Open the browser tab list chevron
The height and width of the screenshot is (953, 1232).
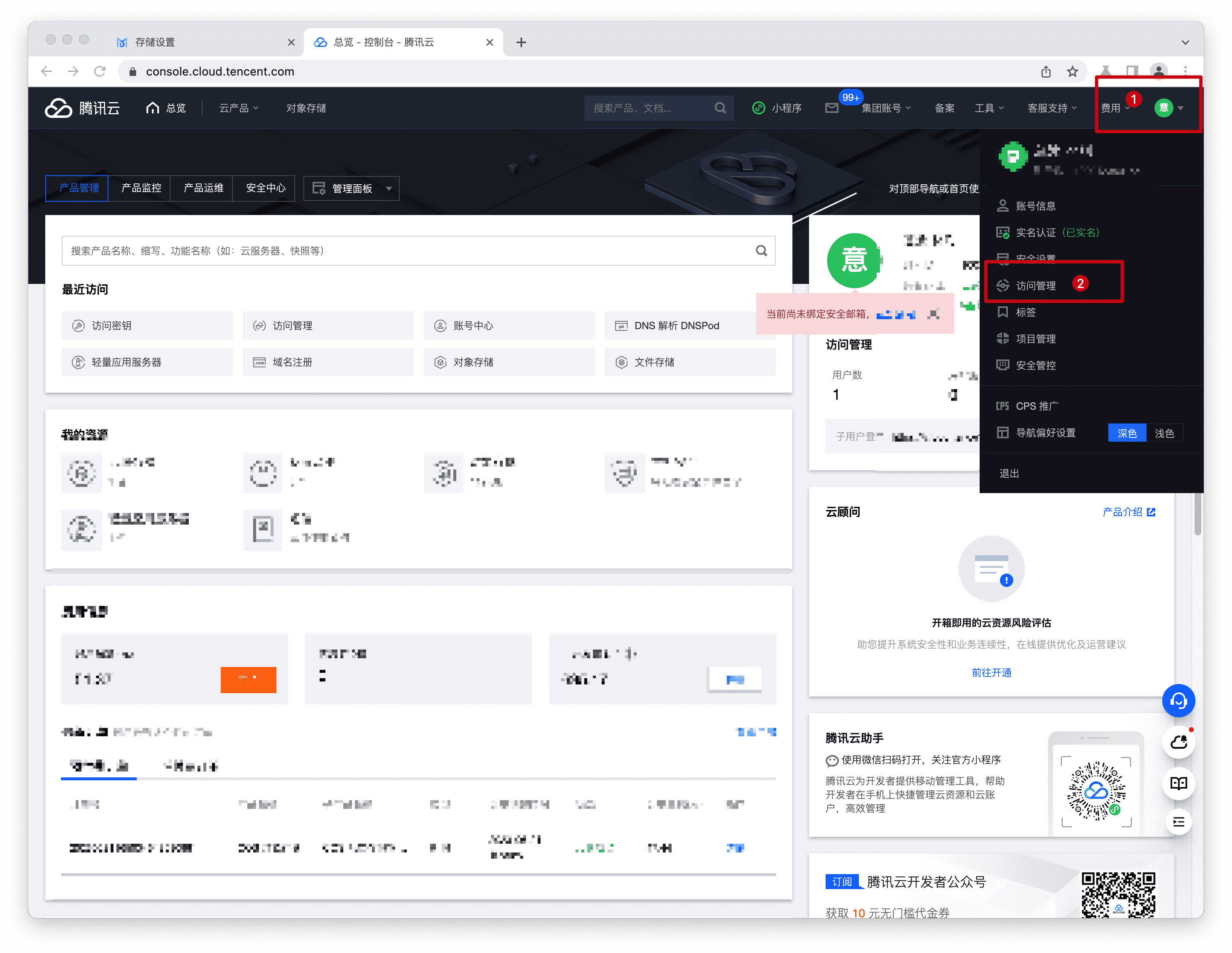[1185, 42]
